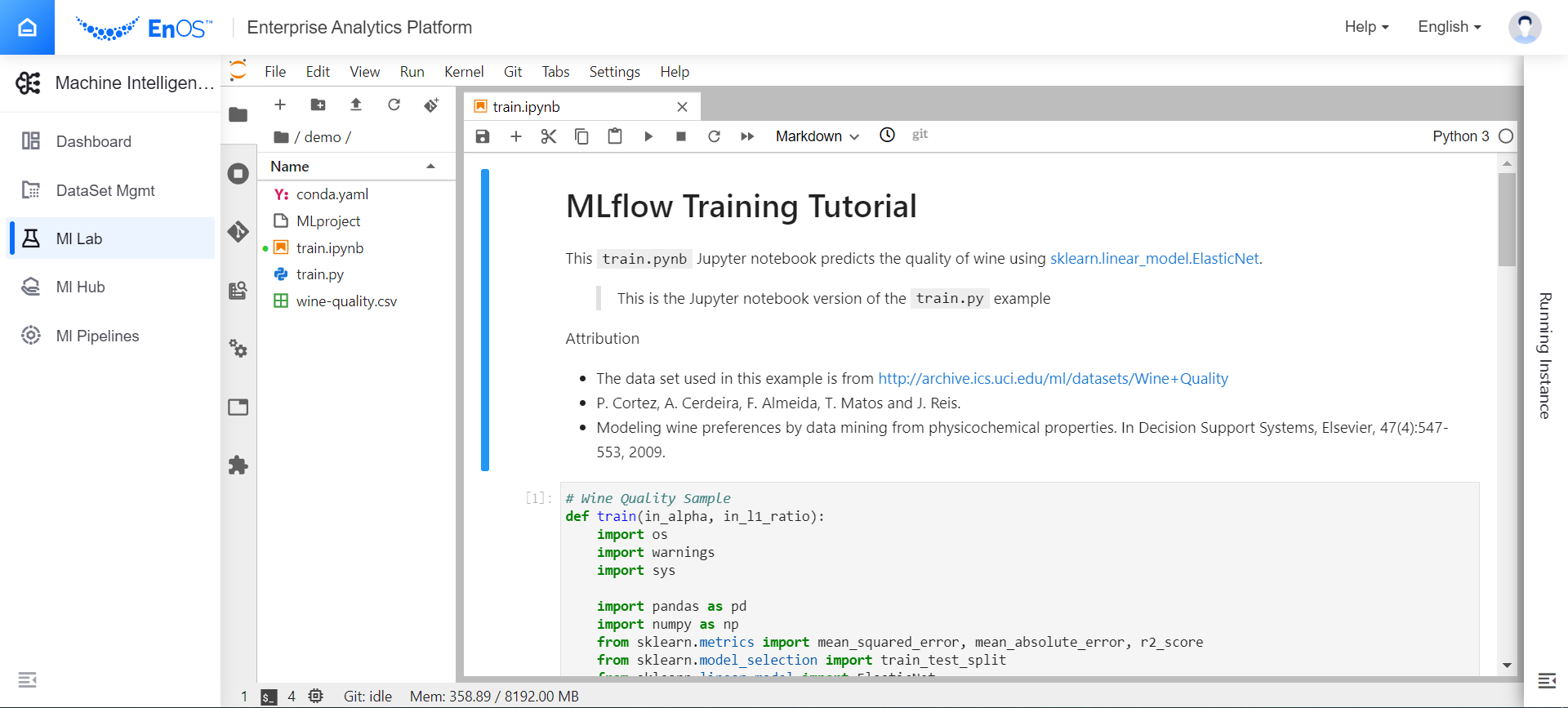Screen dimensions: 1568x708
Task: Close the train.ipynb tab
Action: (683, 107)
